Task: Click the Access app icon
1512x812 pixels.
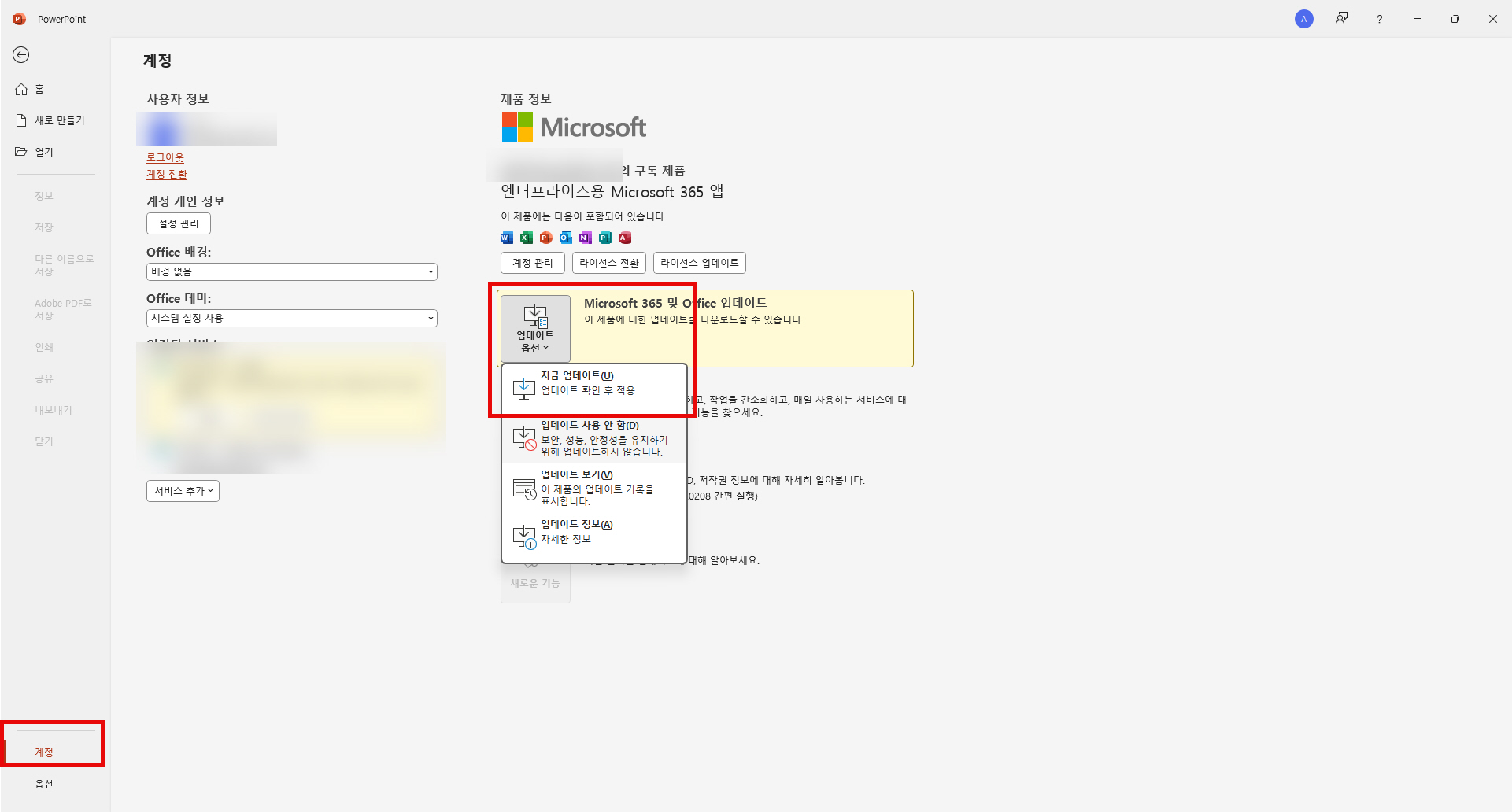Action: click(x=625, y=238)
